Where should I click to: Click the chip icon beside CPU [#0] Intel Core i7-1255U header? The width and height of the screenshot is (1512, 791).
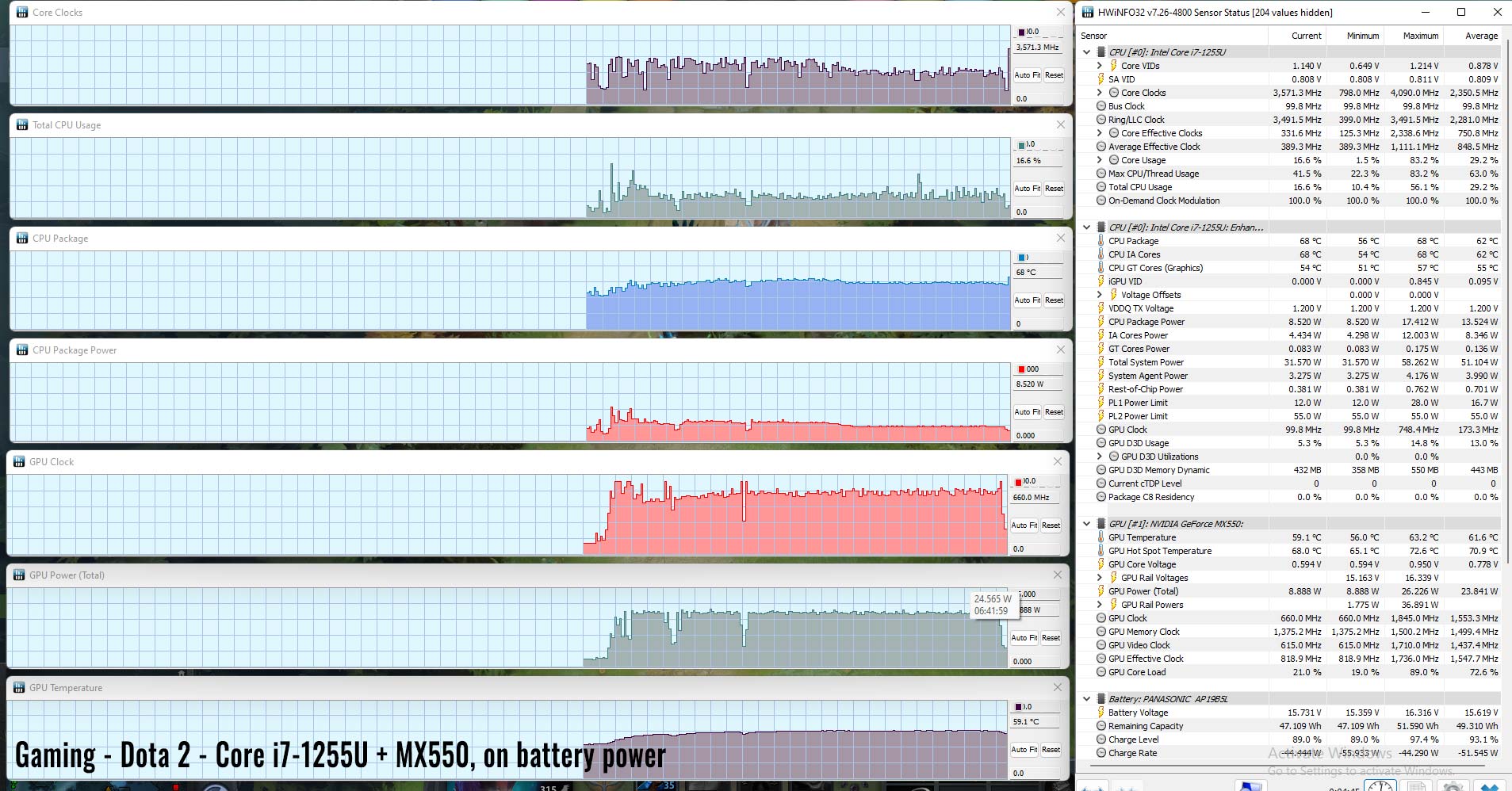click(x=1101, y=52)
